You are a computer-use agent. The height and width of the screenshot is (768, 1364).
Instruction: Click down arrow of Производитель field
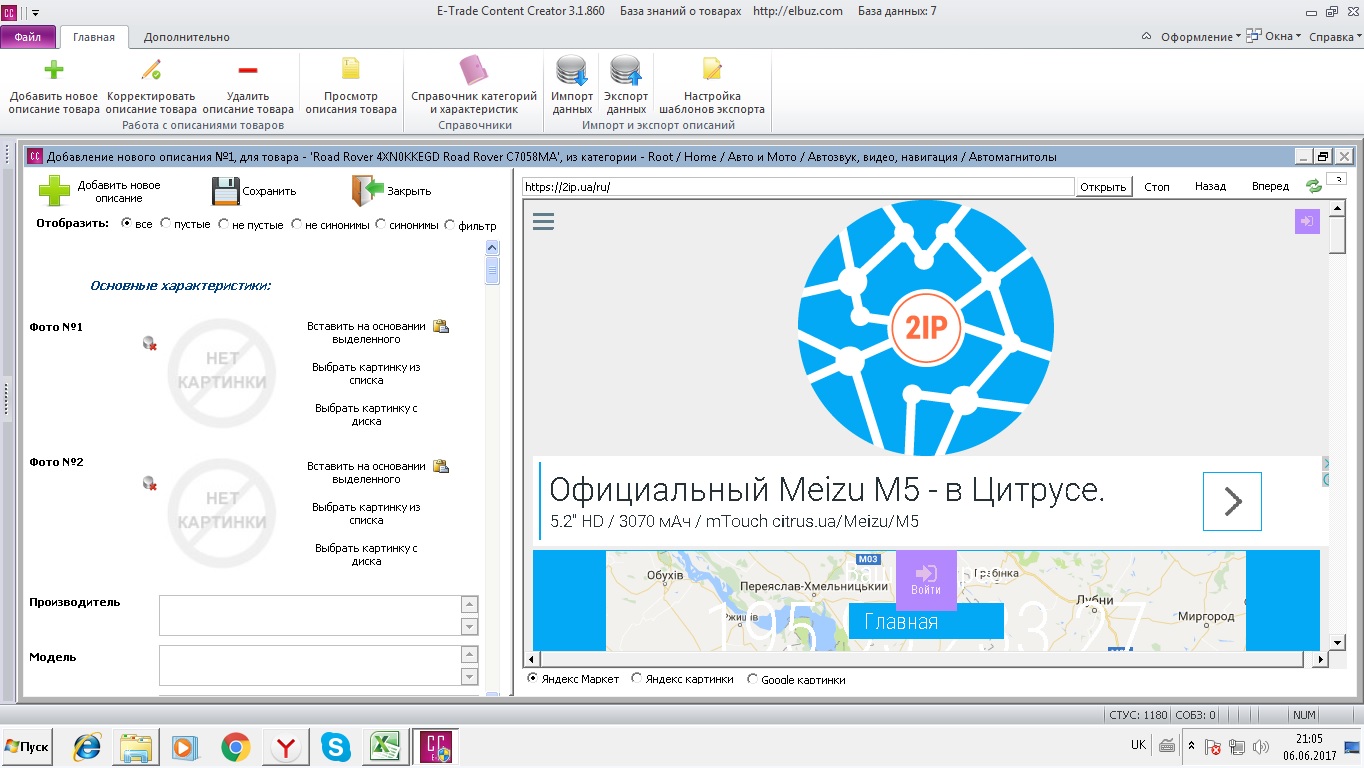pyautogui.click(x=469, y=626)
